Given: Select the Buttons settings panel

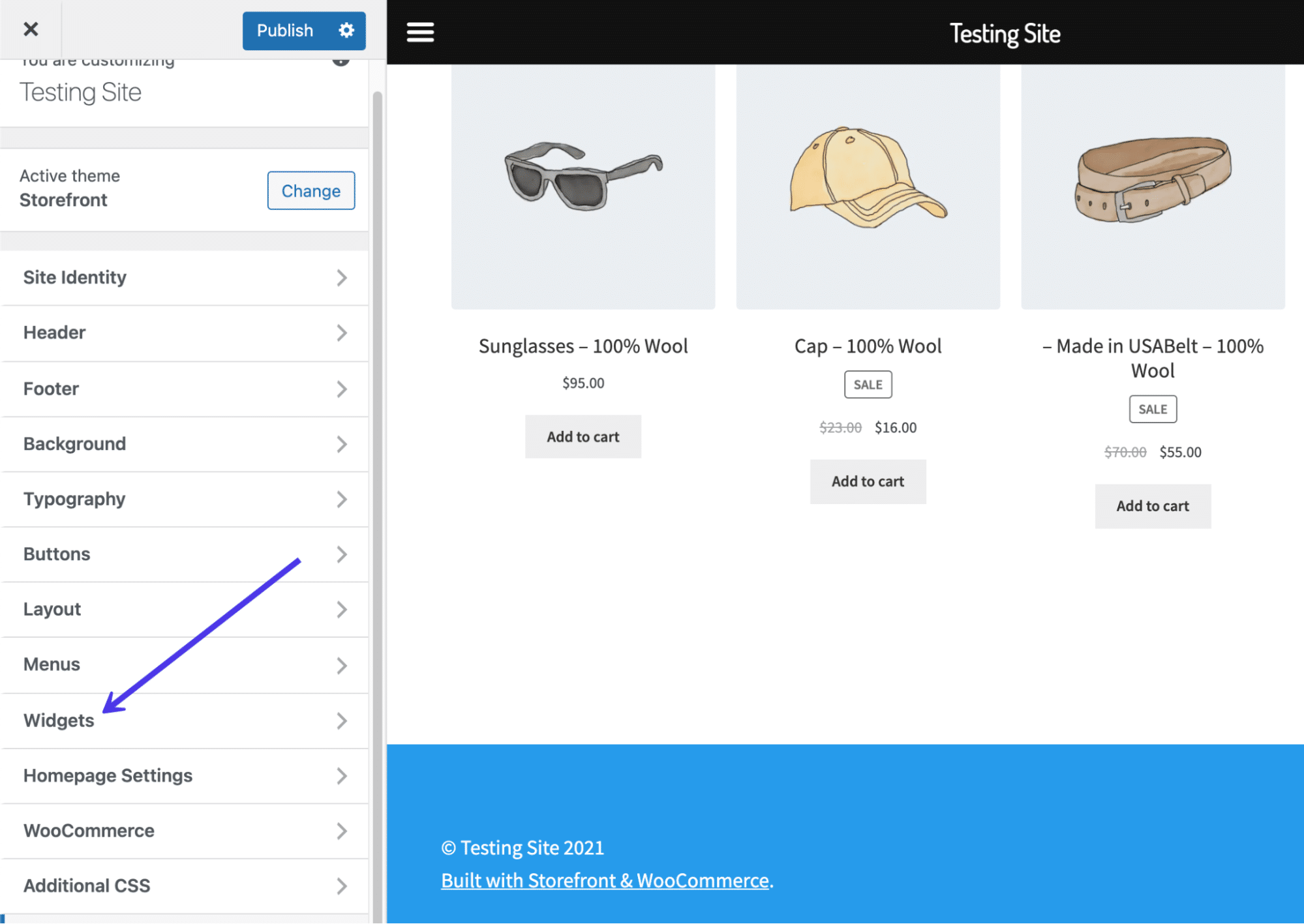Looking at the screenshot, I should click(183, 553).
